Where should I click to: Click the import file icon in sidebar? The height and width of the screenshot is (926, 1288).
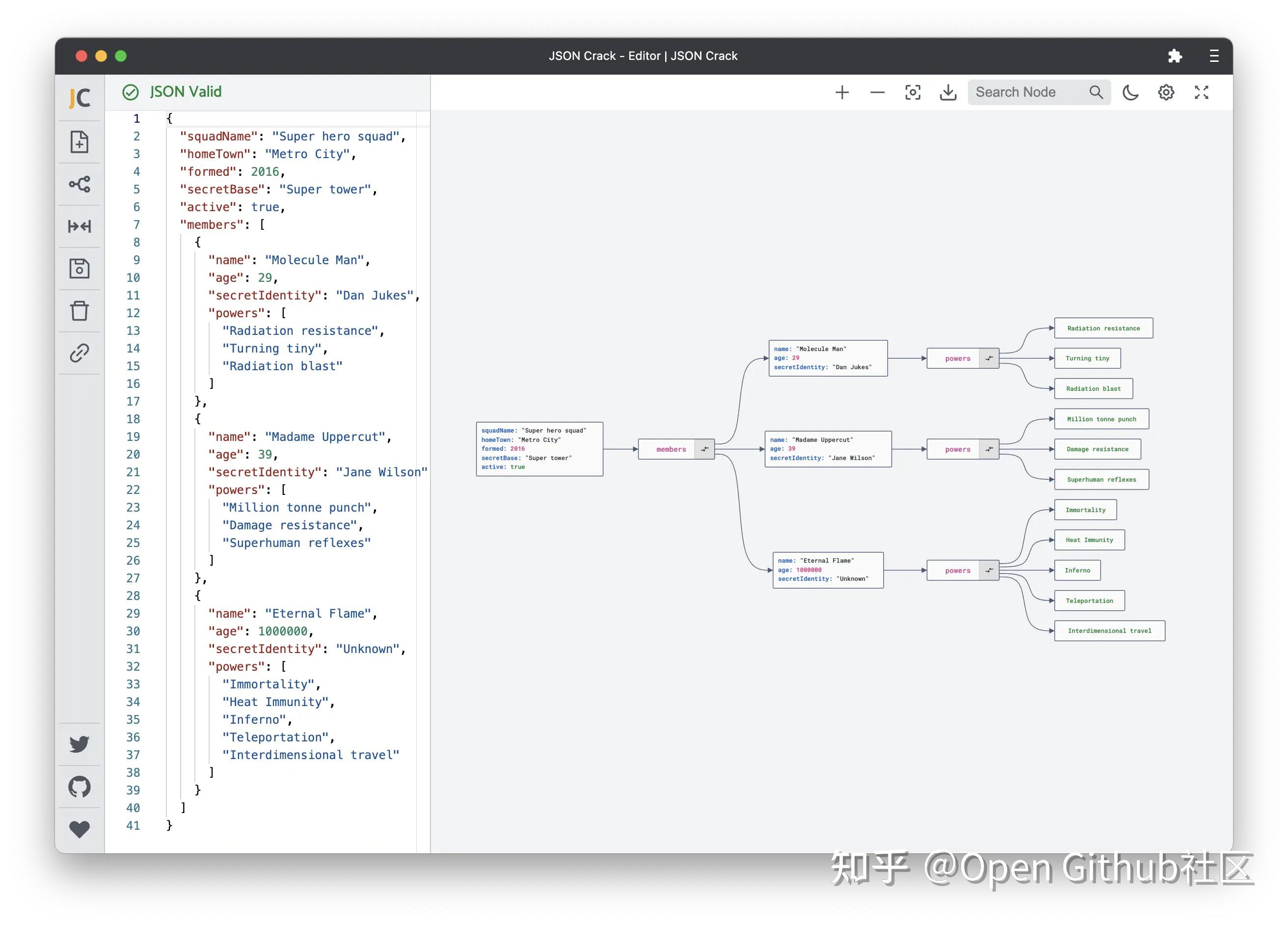click(x=80, y=142)
